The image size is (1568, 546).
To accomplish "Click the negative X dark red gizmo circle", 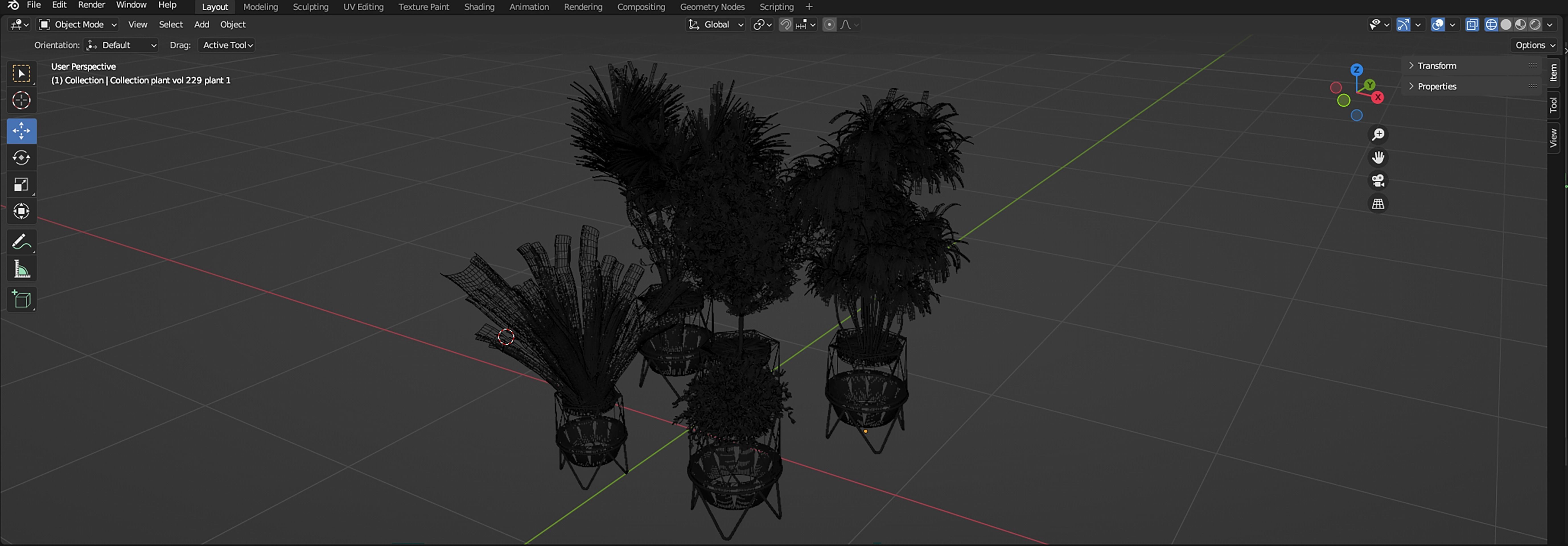I will pyautogui.click(x=1336, y=88).
